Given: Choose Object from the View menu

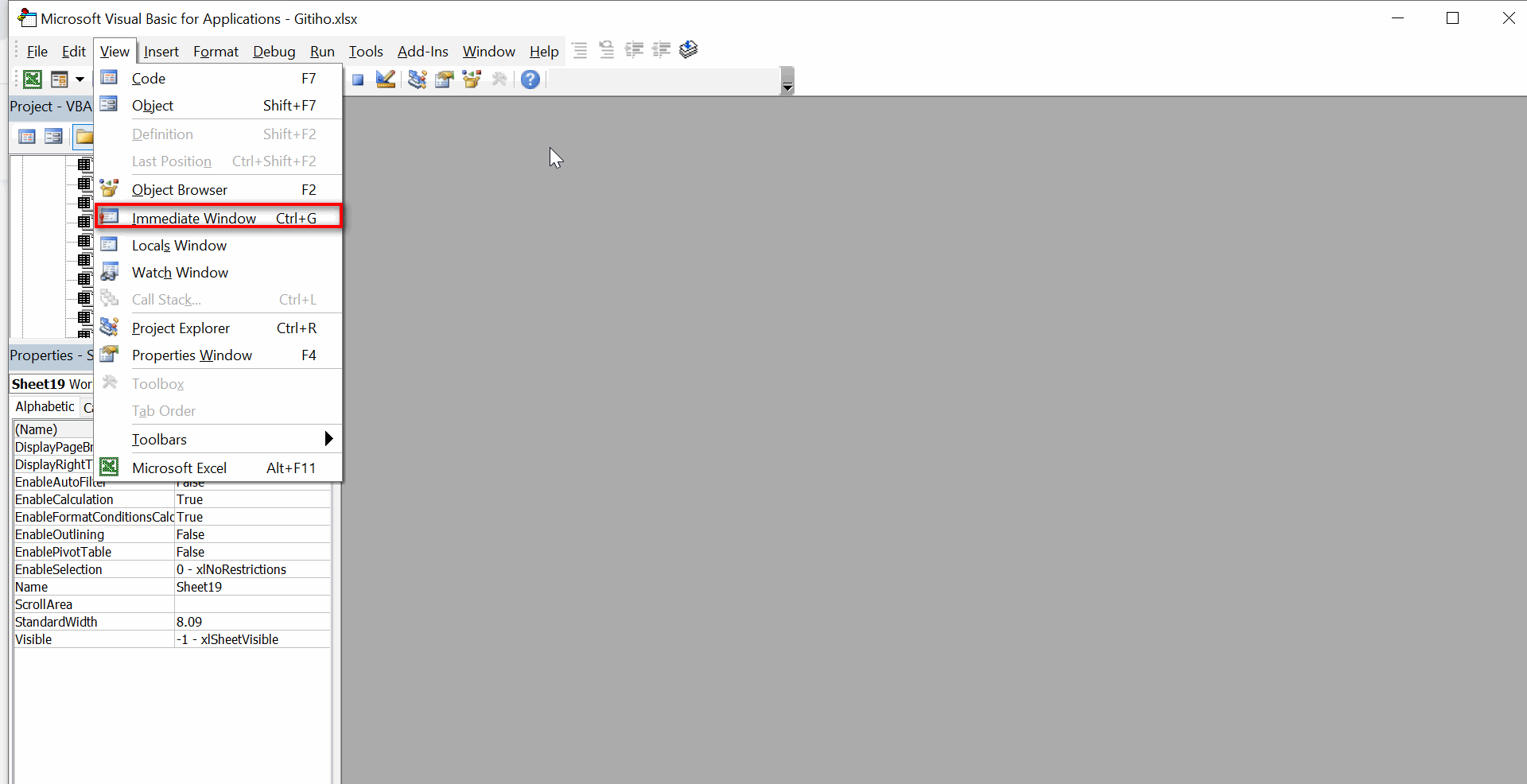Looking at the screenshot, I should click(219, 106).
